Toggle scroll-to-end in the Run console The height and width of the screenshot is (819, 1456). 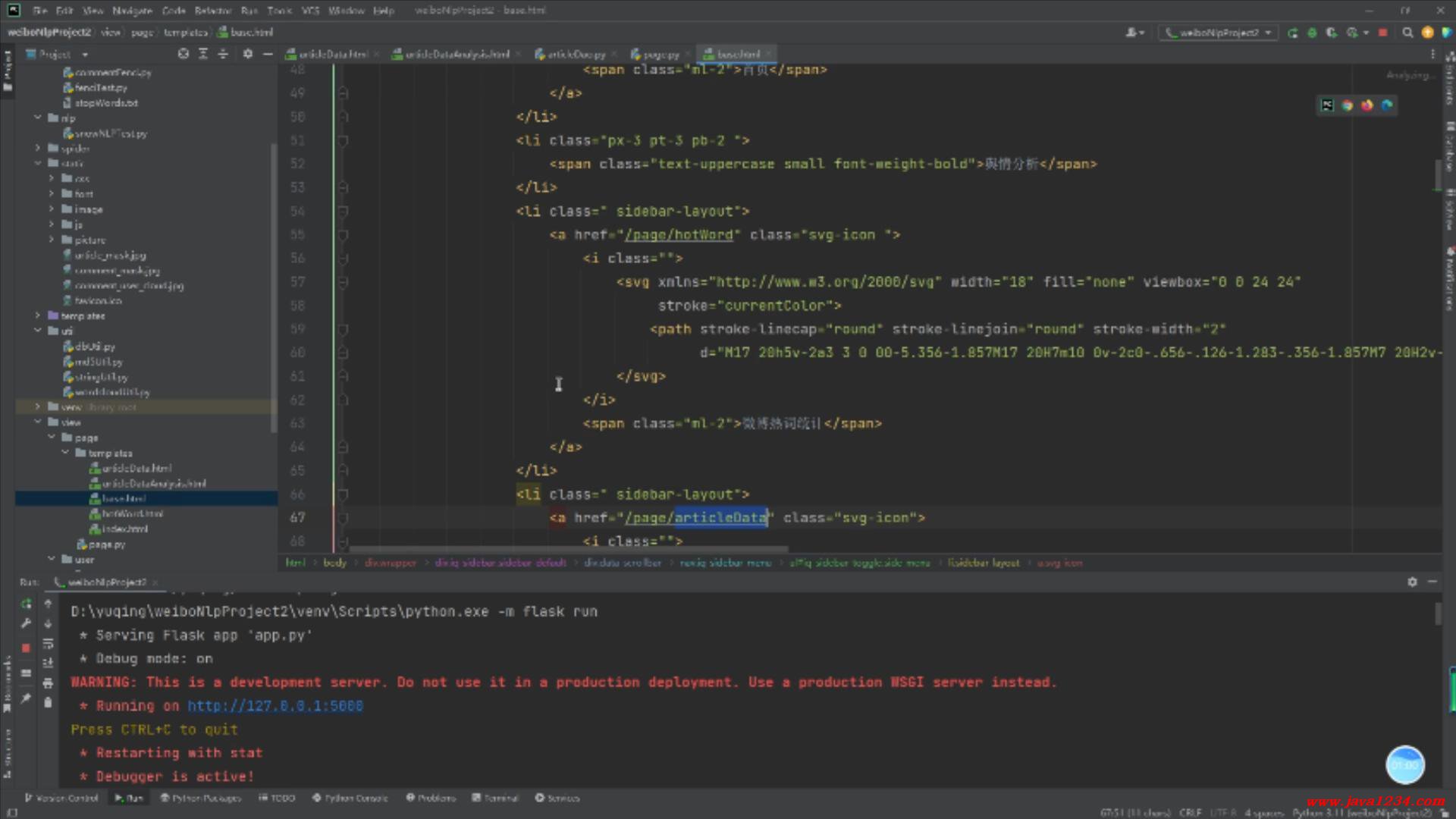coord(48,663)
